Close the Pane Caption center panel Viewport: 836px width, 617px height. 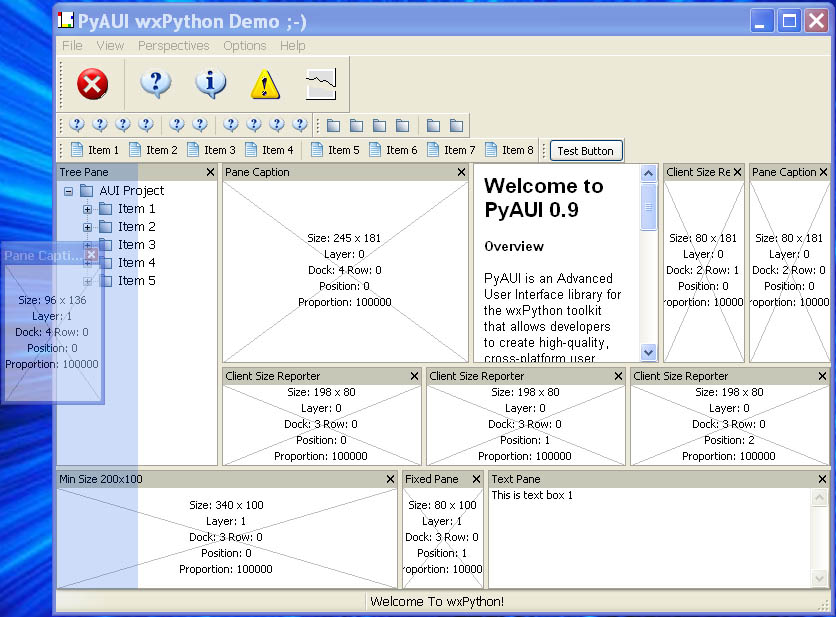click(461, 173)
